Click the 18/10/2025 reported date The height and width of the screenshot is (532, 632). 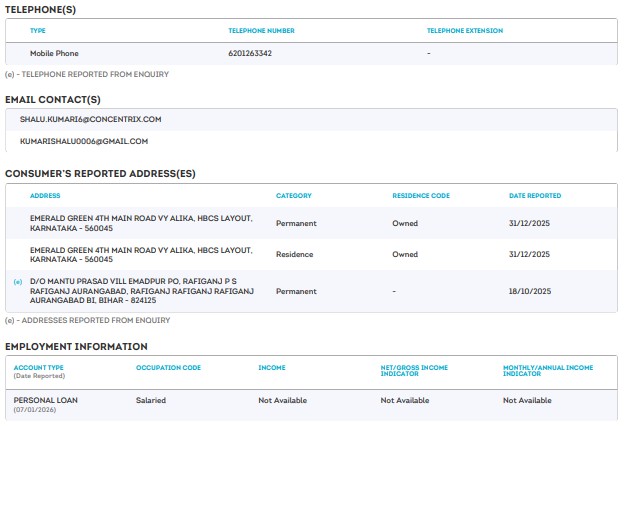pos(529,291)
